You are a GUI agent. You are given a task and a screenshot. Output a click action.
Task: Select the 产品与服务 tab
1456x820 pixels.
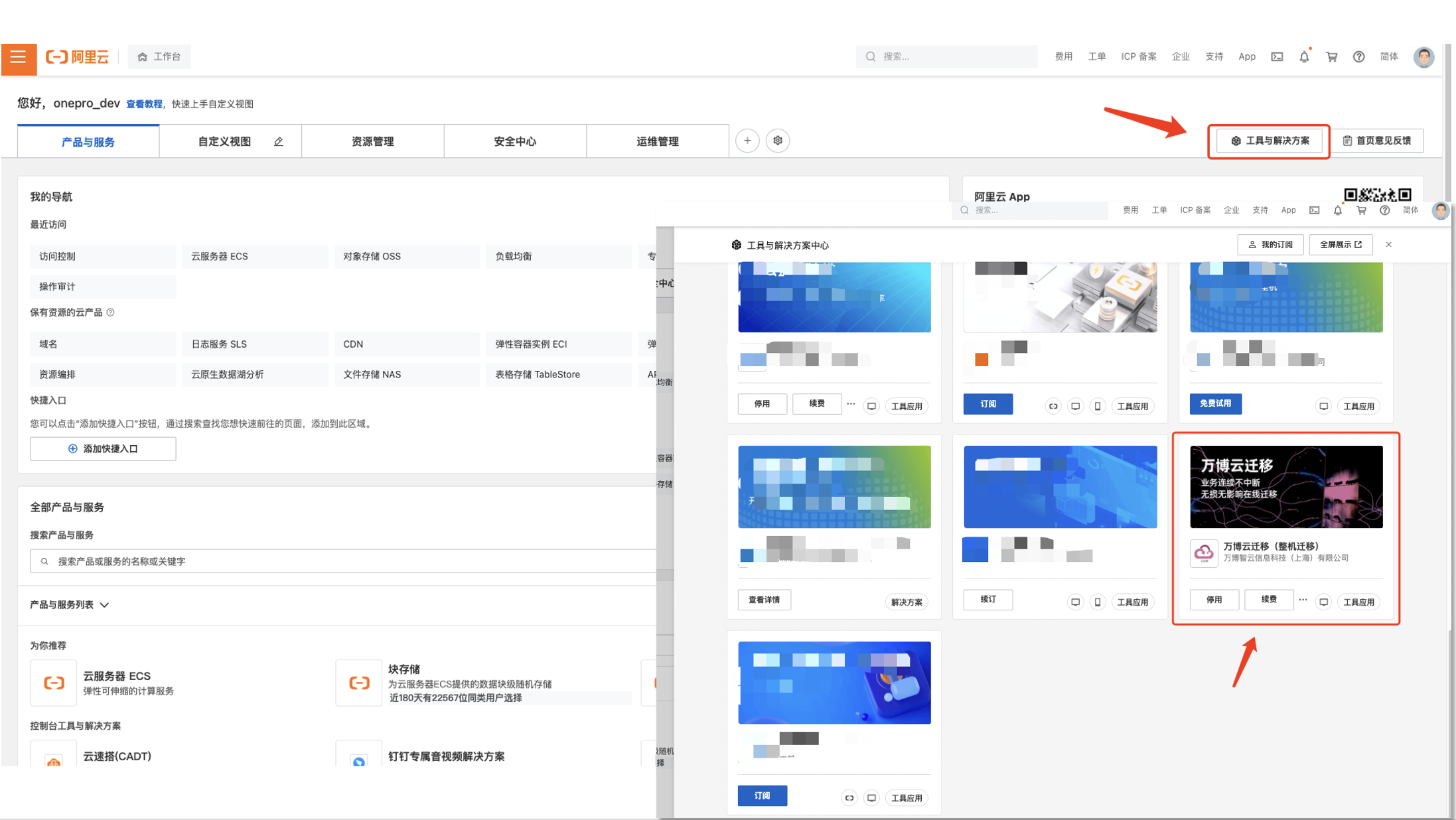[88, 141]
